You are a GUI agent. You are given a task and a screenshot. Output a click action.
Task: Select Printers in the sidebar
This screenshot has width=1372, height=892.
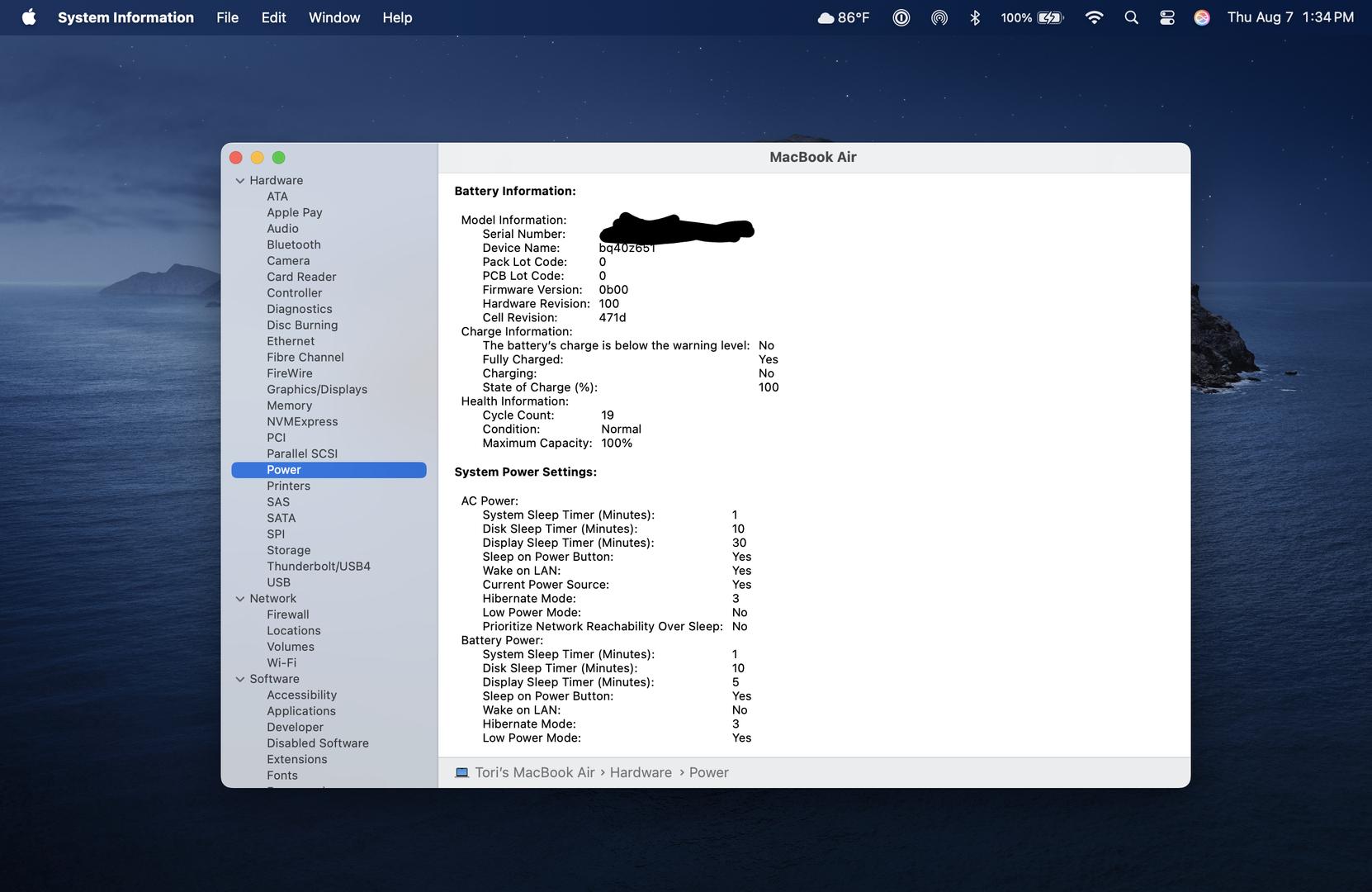[x=289, y=486]
